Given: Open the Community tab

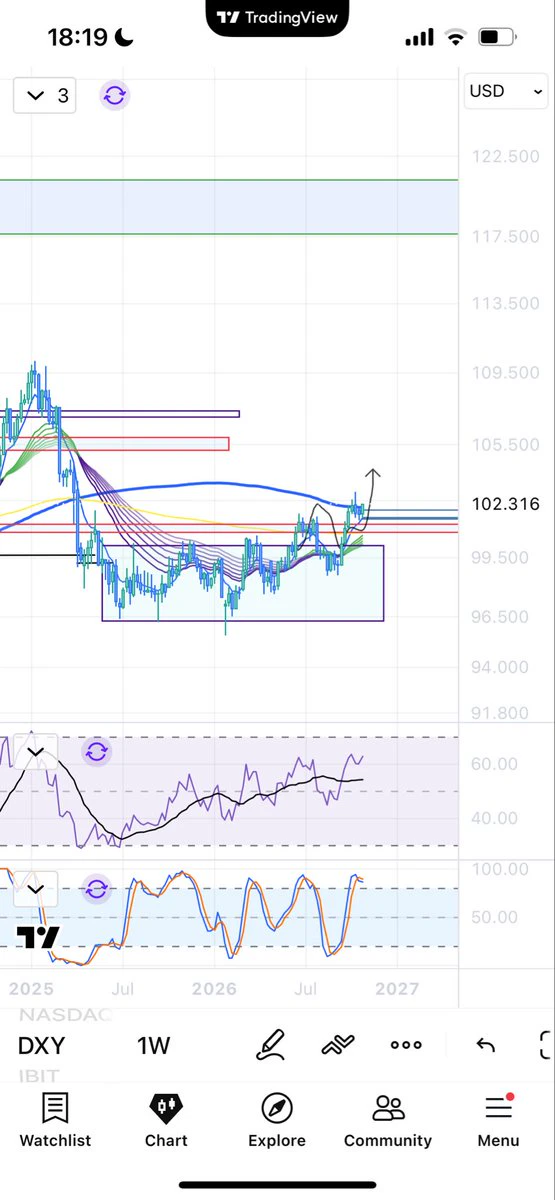Looking at the screenshot, I should point(388,1119).
